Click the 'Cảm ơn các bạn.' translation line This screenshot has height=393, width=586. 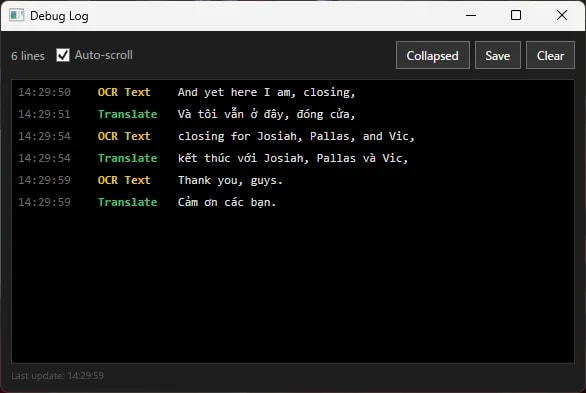pos(227,202)
